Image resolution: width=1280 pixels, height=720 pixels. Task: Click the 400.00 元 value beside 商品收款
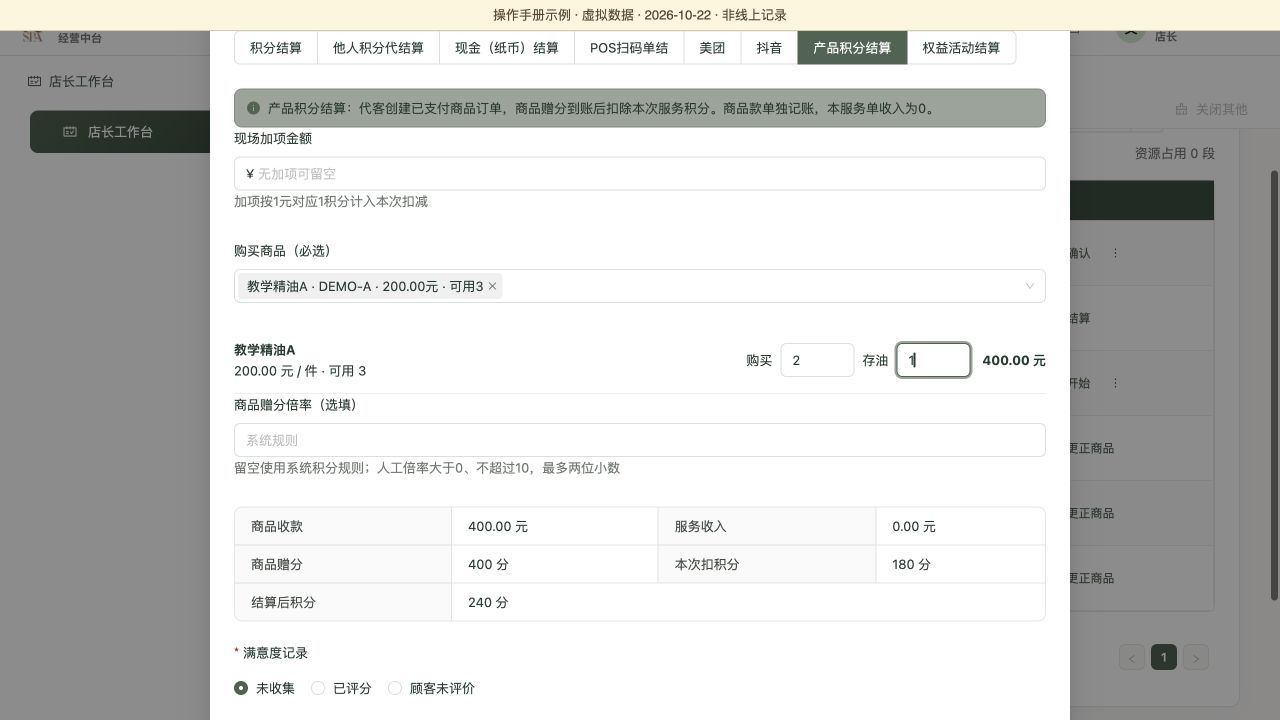(498, 526)
